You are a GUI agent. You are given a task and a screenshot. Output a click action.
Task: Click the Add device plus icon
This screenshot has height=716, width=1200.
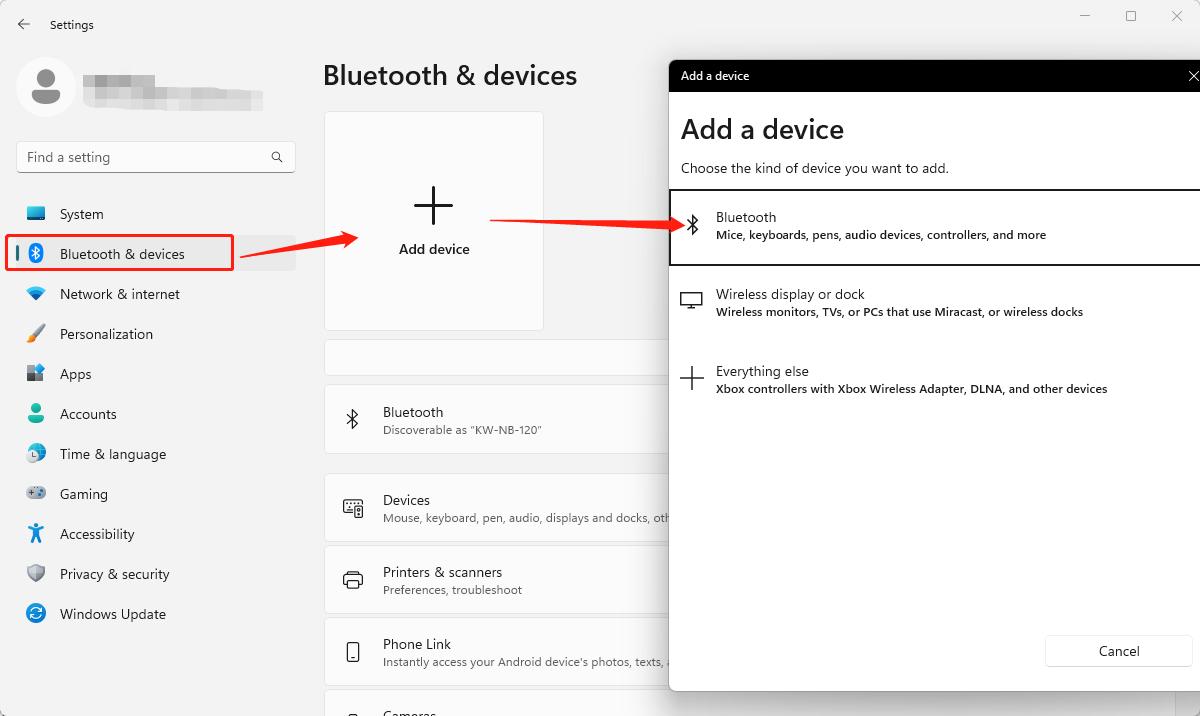(433, 205)
